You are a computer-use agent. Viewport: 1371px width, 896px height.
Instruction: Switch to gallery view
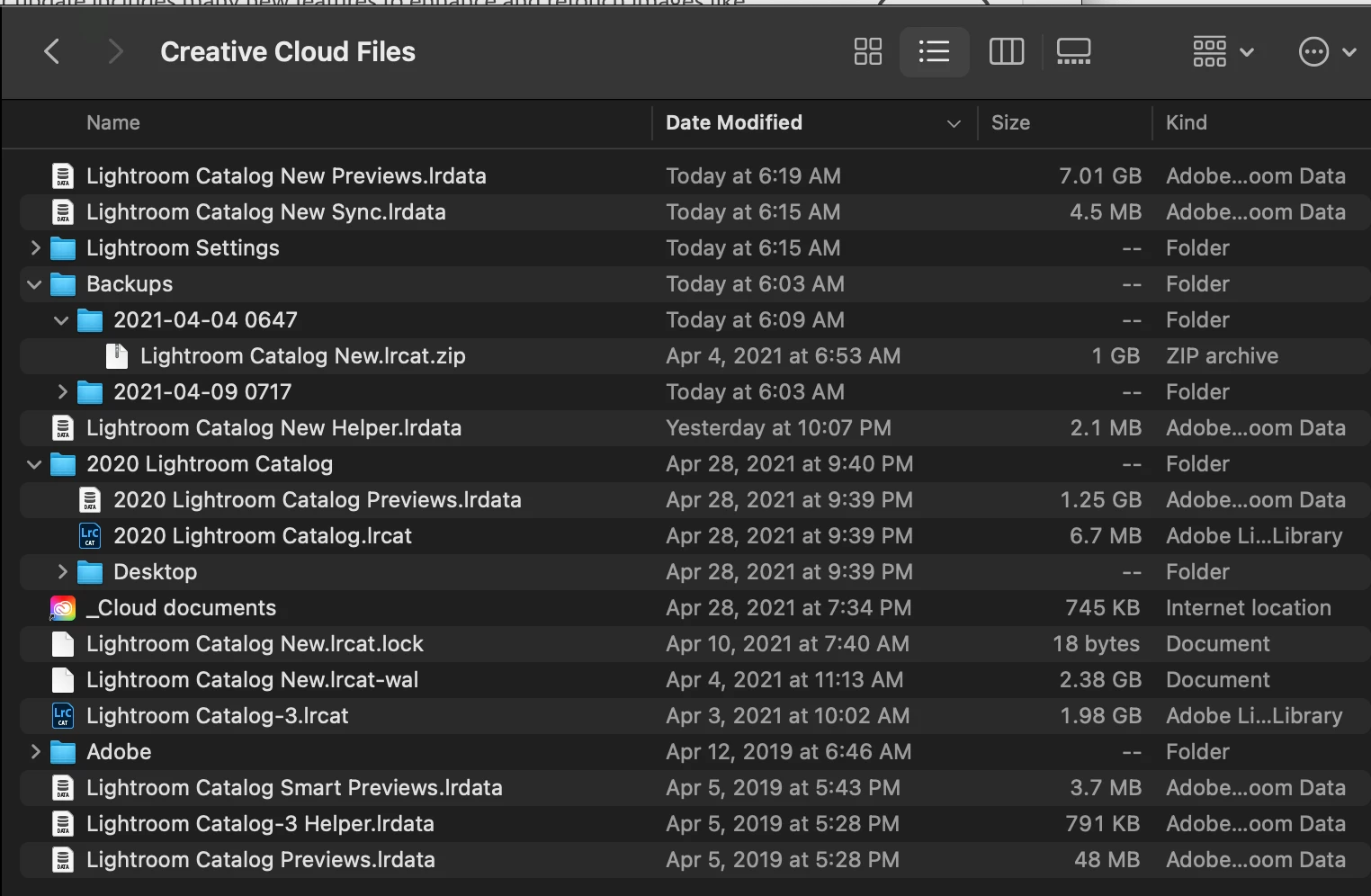coord(1073,52)
